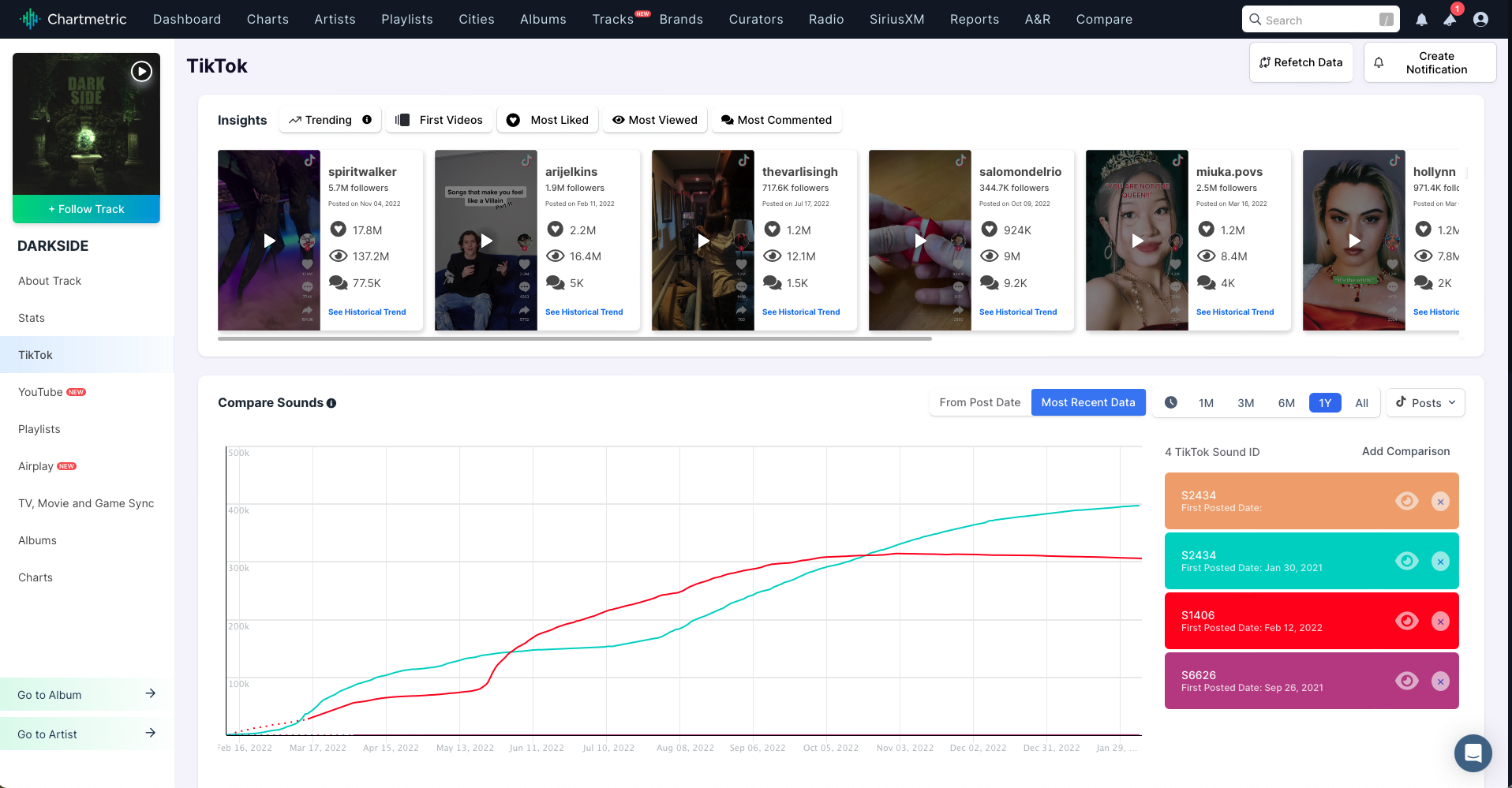Open See Historical Trend for spiritwalker
Screen dimensions: 1512x788
(x=367, y=312)
